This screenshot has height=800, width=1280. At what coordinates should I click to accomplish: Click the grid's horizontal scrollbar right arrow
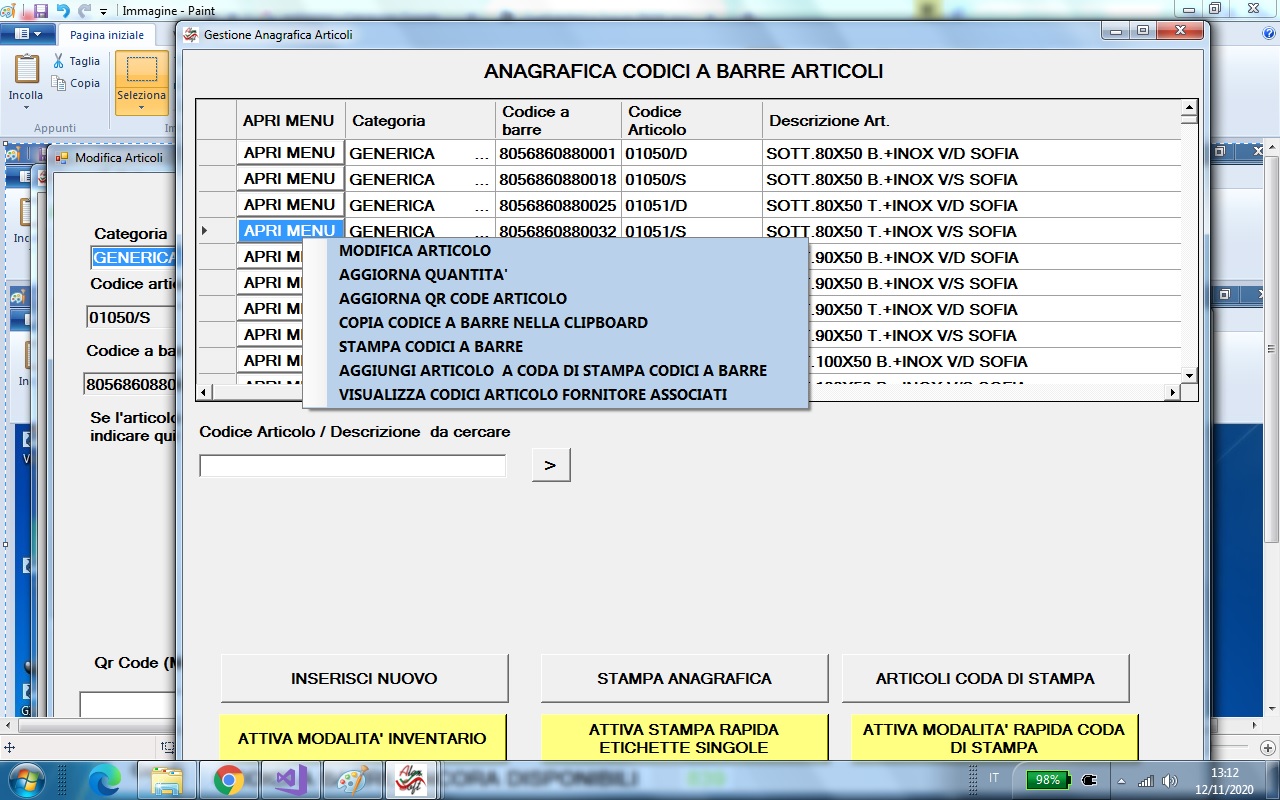(1174, 393)
